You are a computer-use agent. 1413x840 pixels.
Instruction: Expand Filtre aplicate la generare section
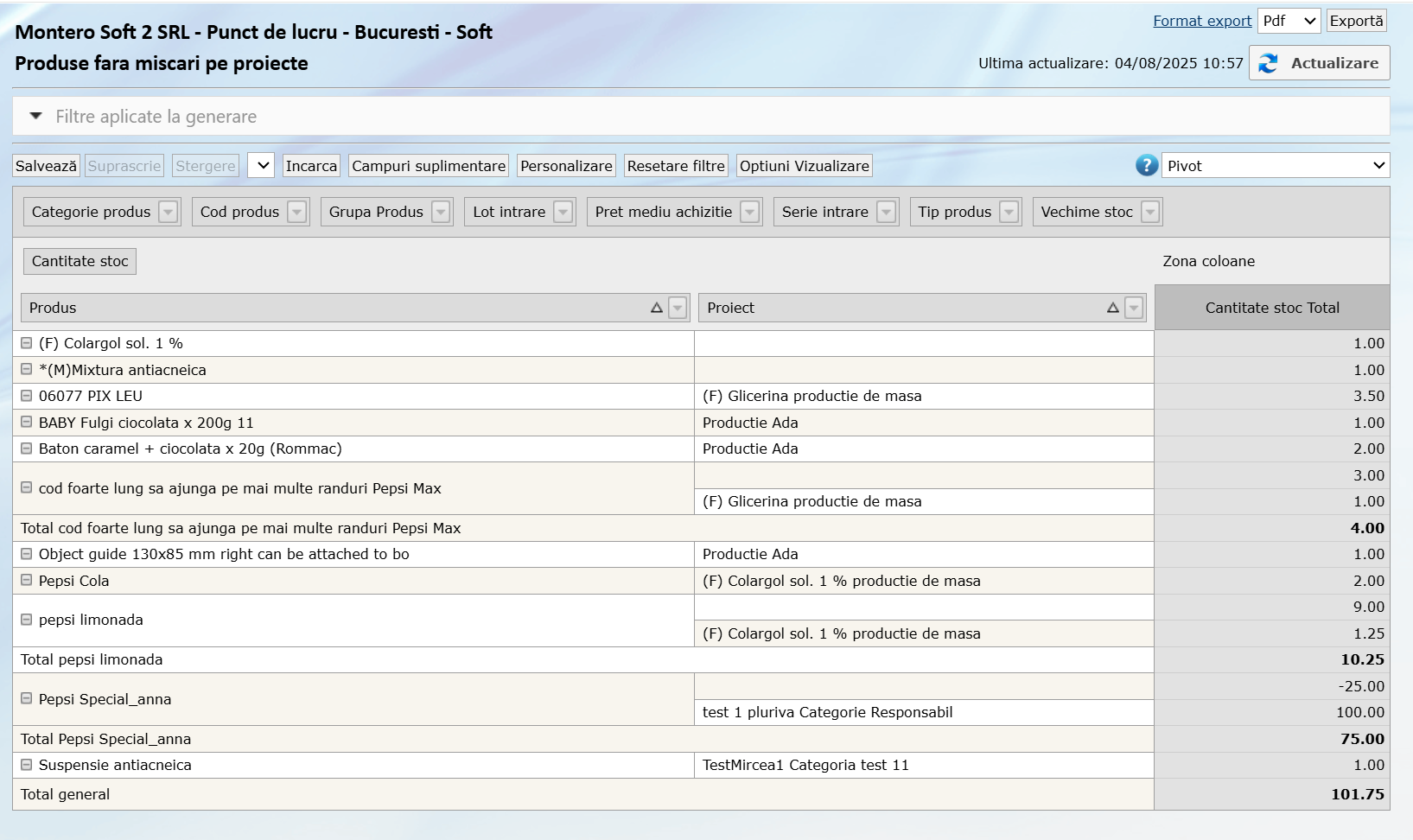pyautogui.click(x=36, y=116)
